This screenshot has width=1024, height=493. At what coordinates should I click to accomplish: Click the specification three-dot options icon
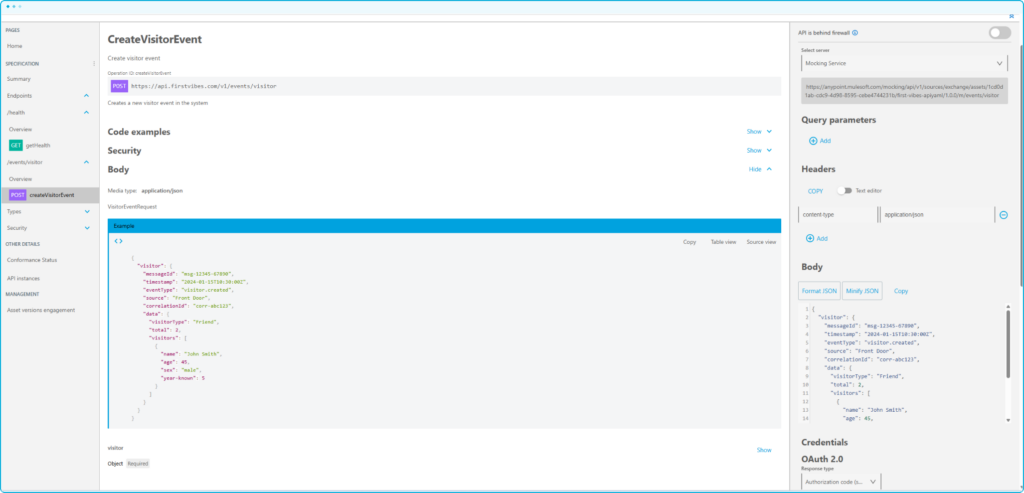tap(94, 64)
